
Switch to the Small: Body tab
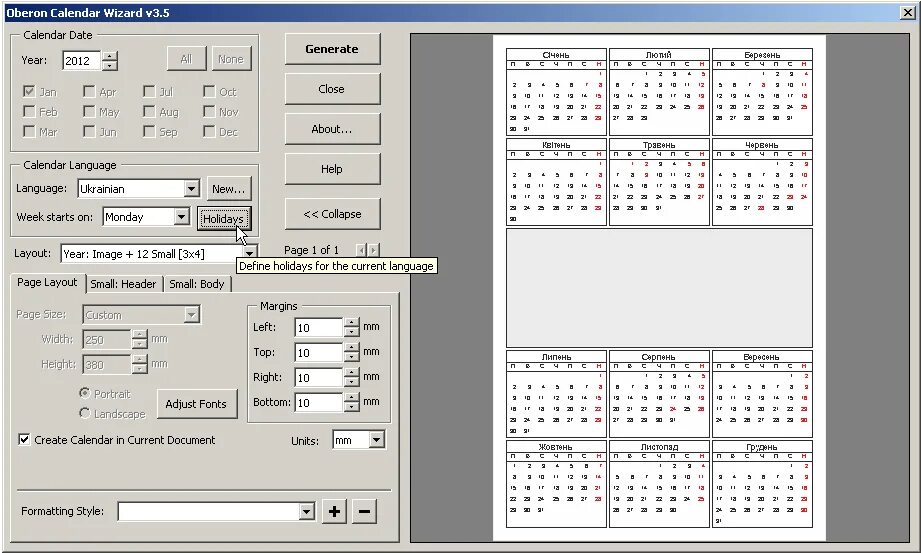[197, 284]
